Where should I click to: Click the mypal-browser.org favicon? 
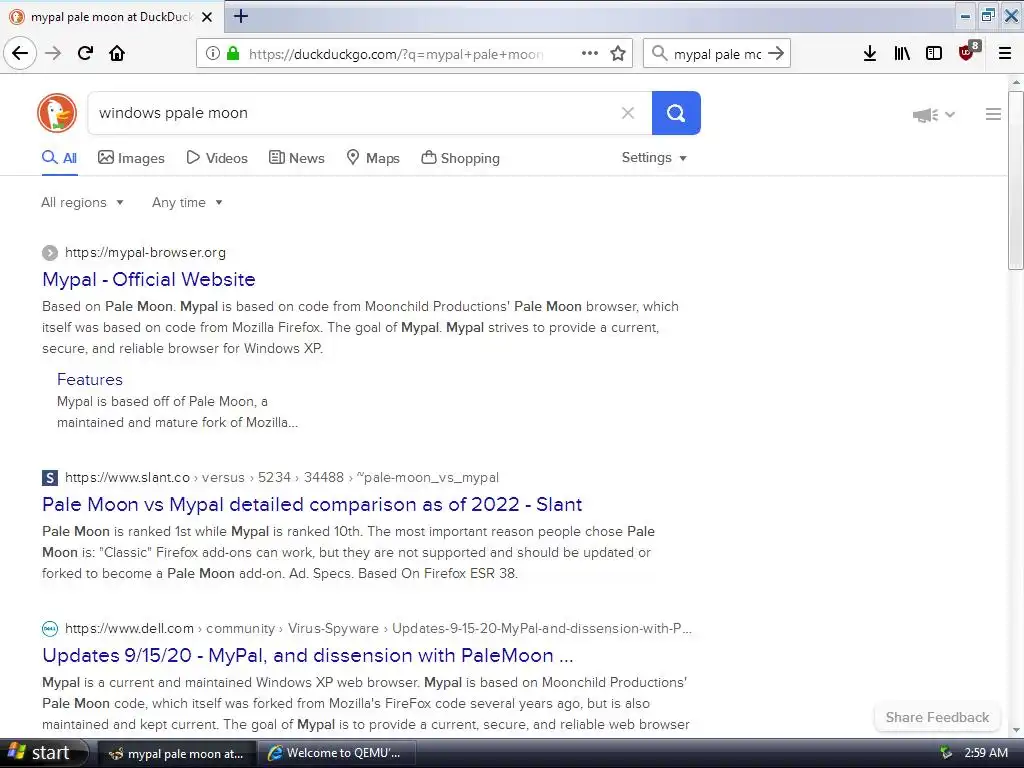click(50, 253)
